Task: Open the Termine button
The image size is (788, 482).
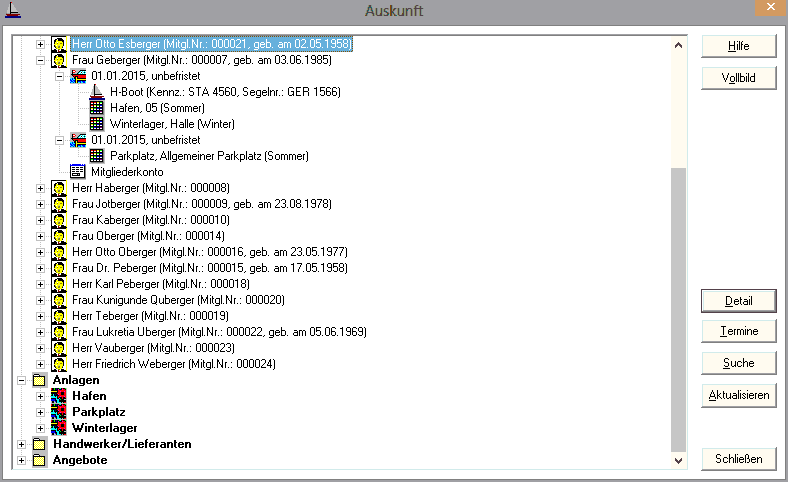Action: 738,331
